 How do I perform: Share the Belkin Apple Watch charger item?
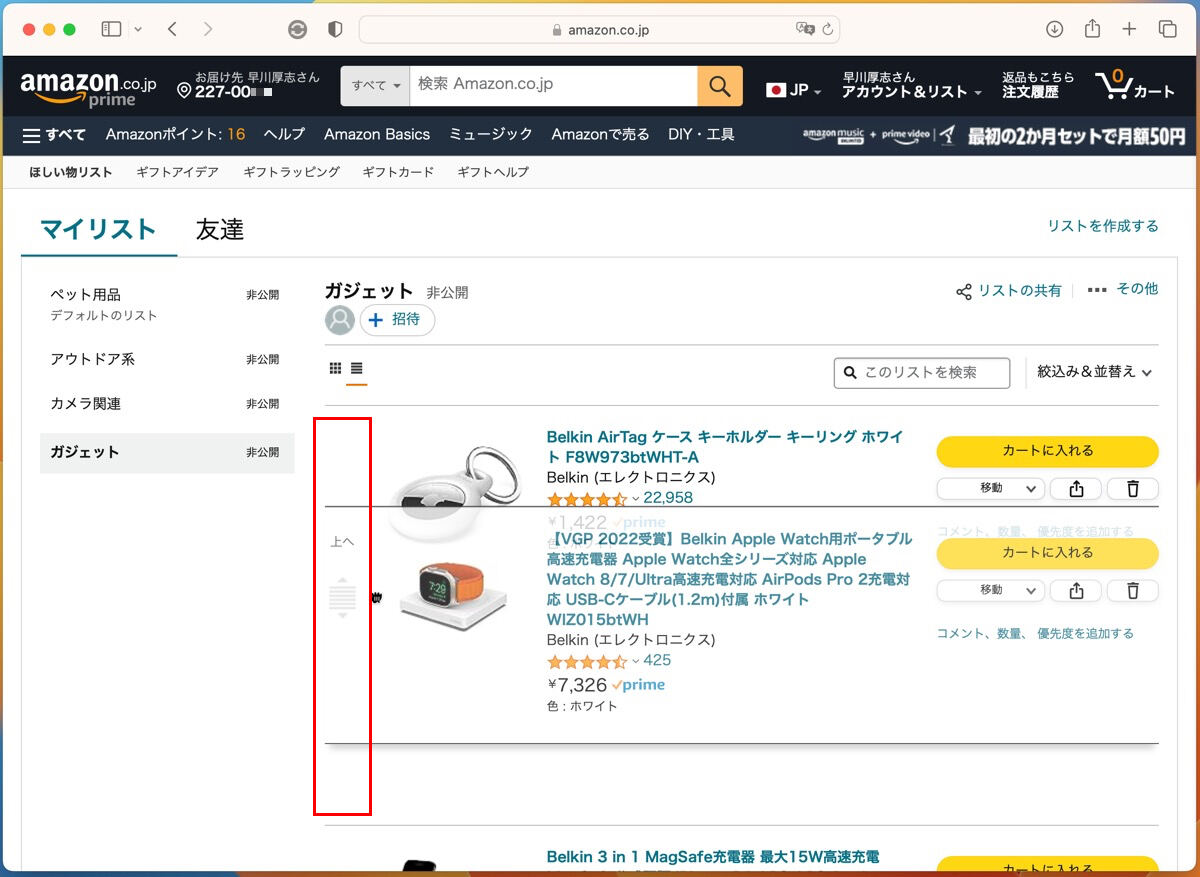(1076, 591)
